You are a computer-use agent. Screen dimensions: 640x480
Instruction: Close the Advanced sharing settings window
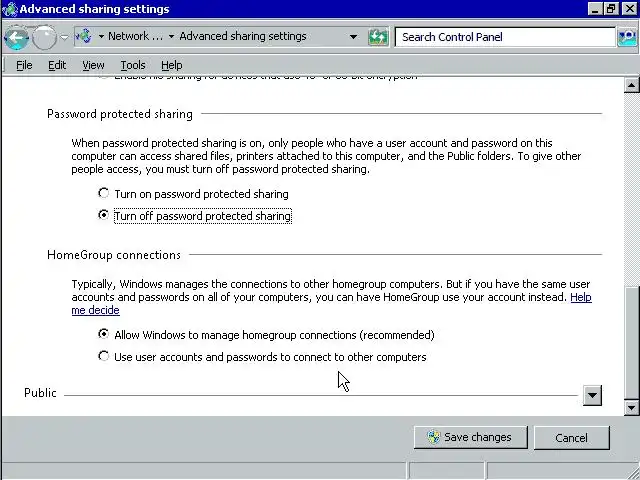(x=630, y=9)
